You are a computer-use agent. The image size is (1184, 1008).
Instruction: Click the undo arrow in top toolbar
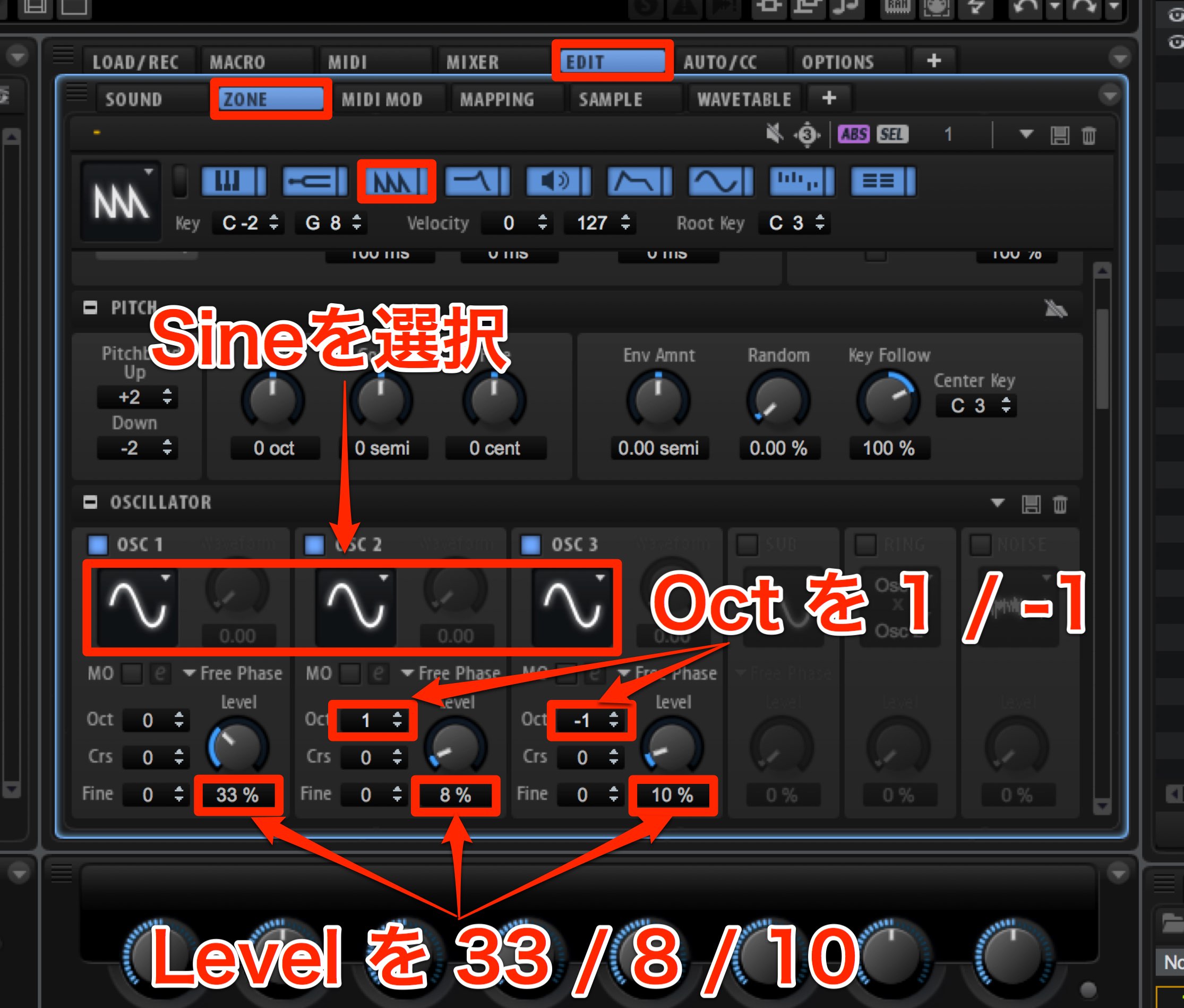tap(1025, 8)
